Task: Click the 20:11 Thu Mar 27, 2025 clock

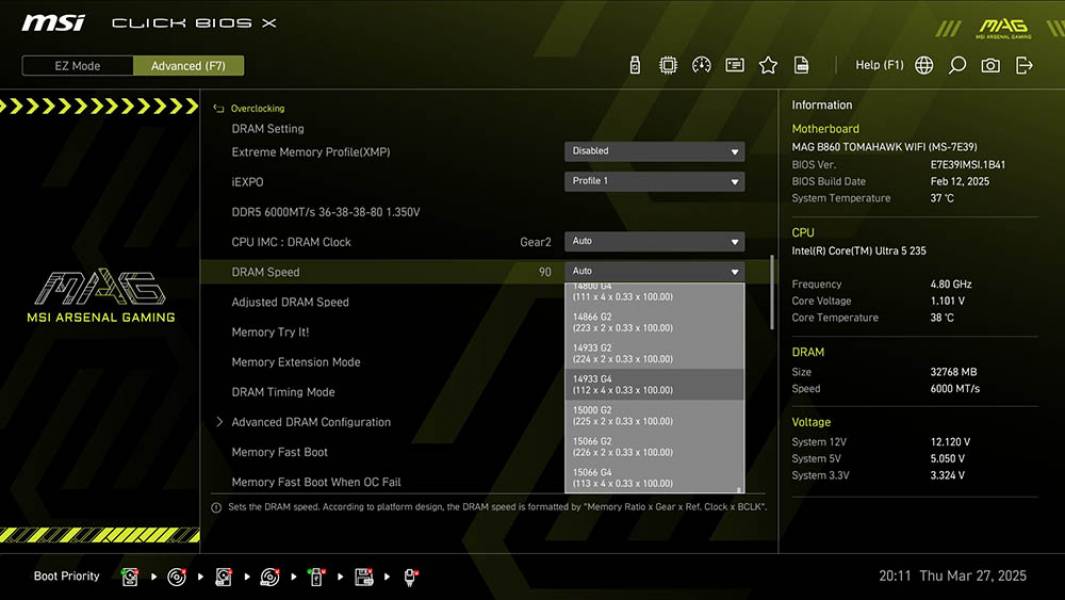Action: point(952,576)
